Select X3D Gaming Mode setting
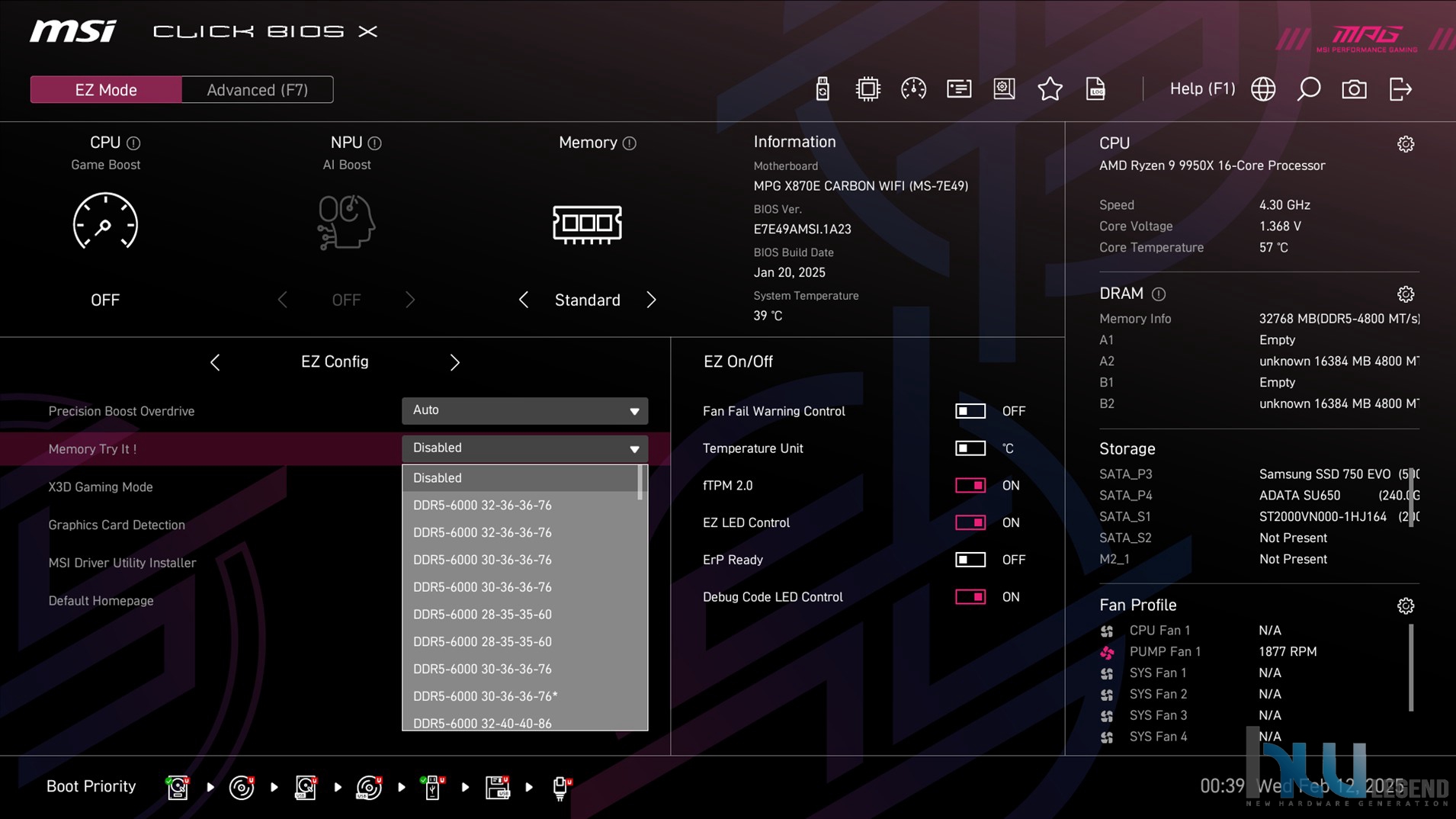 tap(101, 487)
